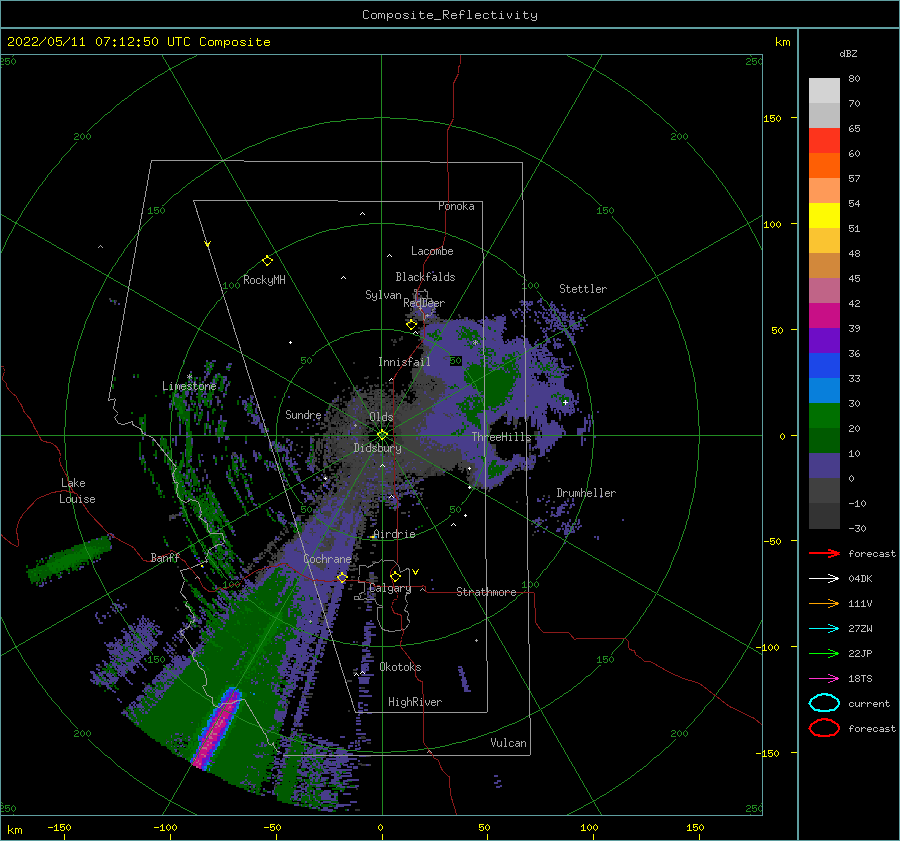Select the orange 111V arrow symbol
This screenshot has width=900, height=841.
click(824, 603)
